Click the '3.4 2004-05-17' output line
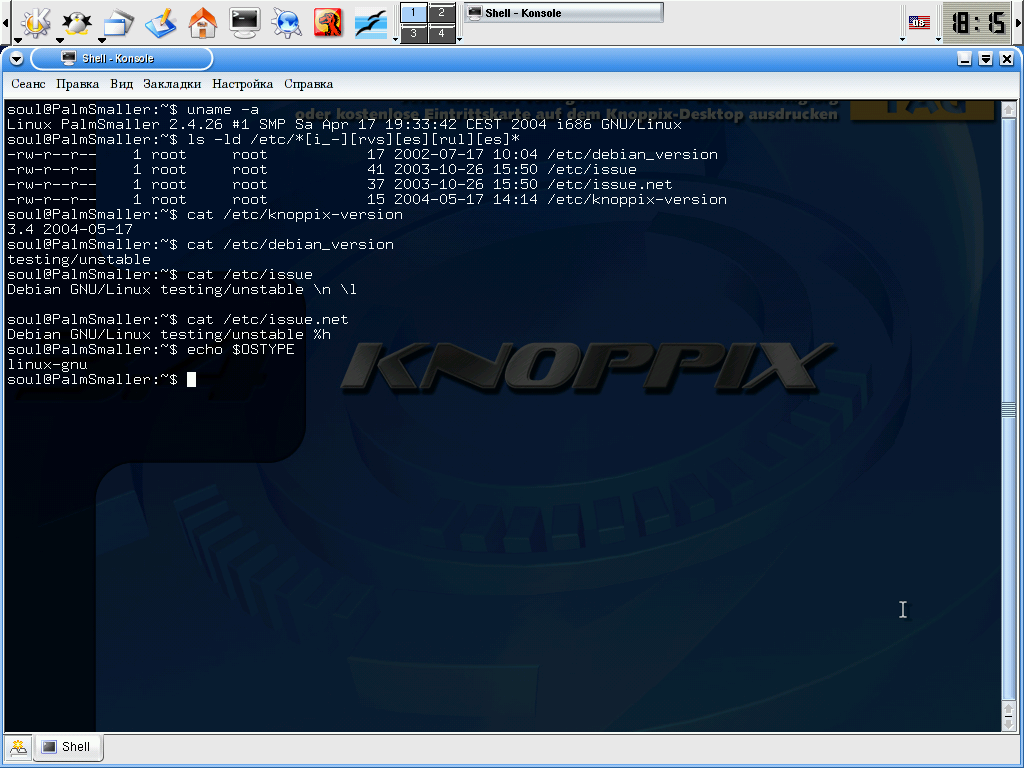The height and width of the screenshot is (768, 1024). click(x=70, y=230)
